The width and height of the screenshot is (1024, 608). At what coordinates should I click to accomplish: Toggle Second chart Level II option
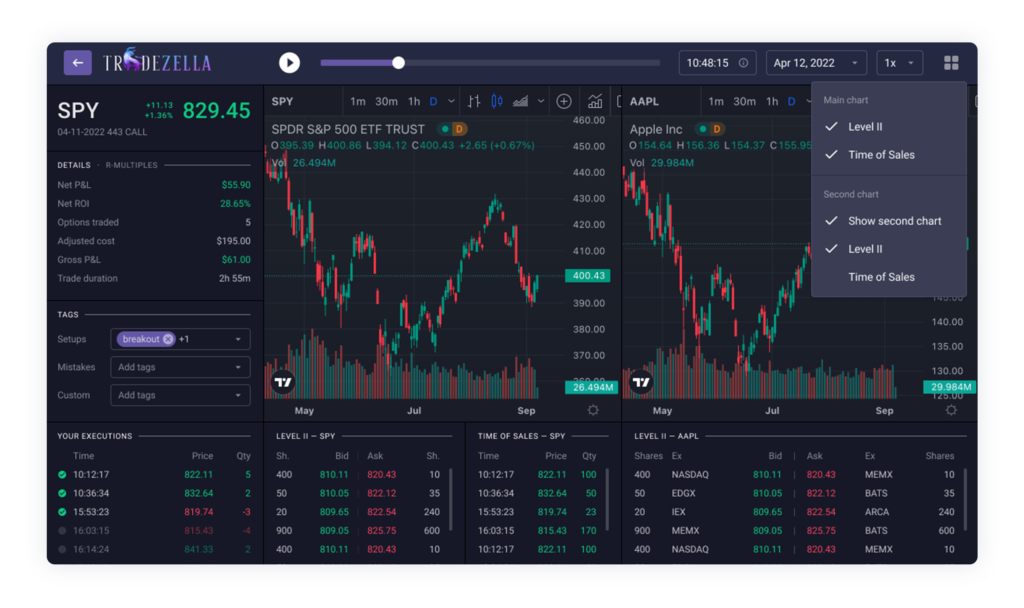tap(888, 249)
